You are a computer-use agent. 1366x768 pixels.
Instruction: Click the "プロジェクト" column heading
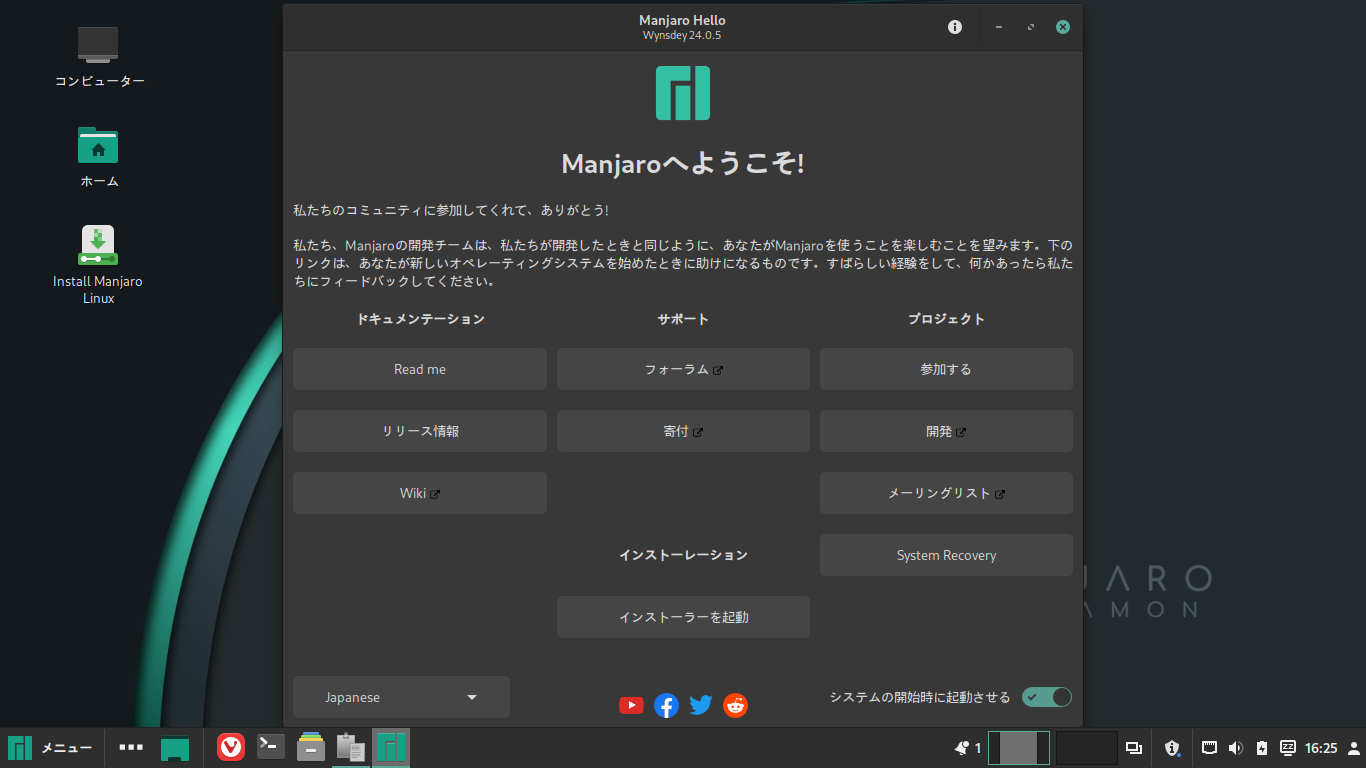946,319
